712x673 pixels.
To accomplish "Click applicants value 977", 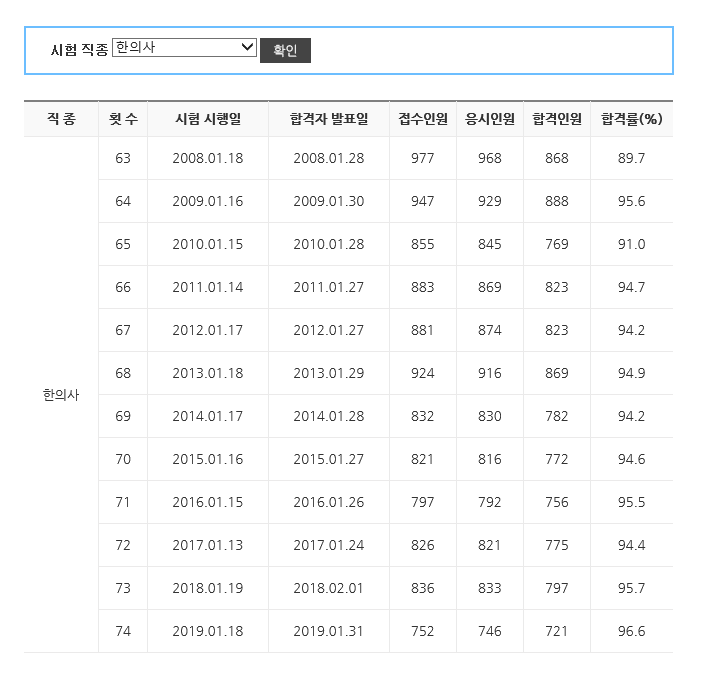I will [423, 158].
